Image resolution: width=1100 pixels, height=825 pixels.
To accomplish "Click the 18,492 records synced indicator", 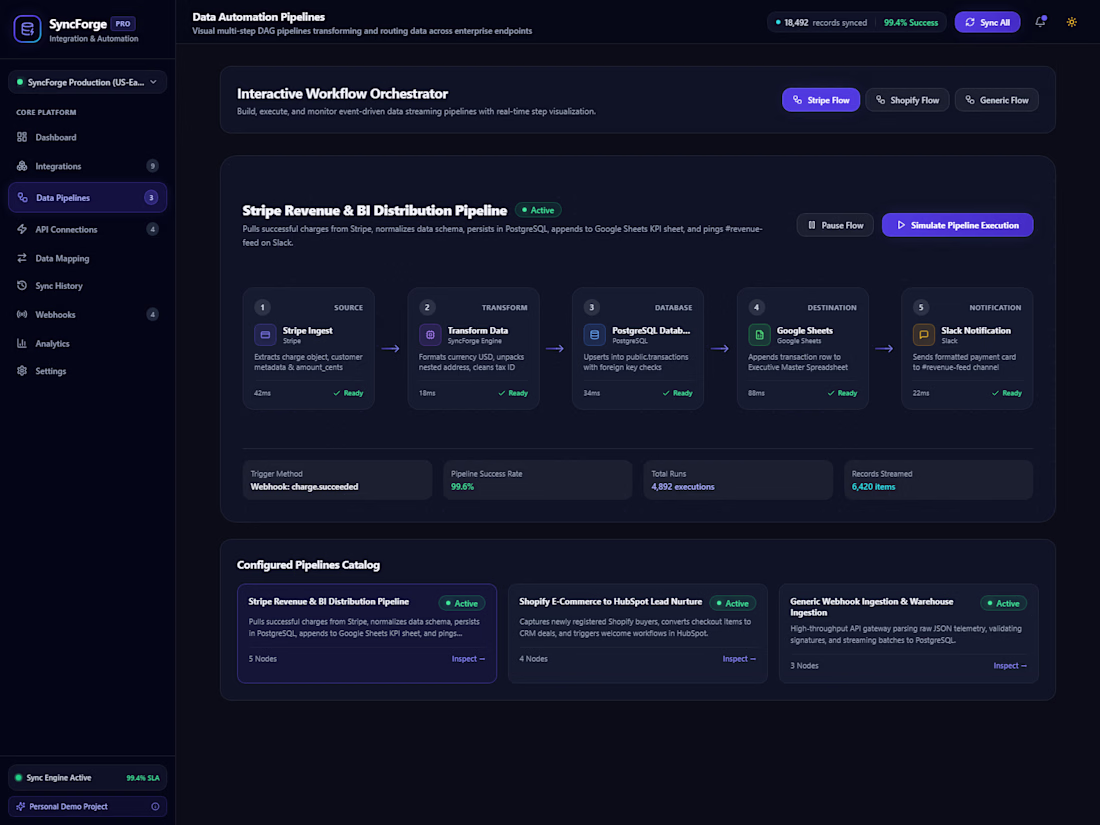I will (821, 22).
